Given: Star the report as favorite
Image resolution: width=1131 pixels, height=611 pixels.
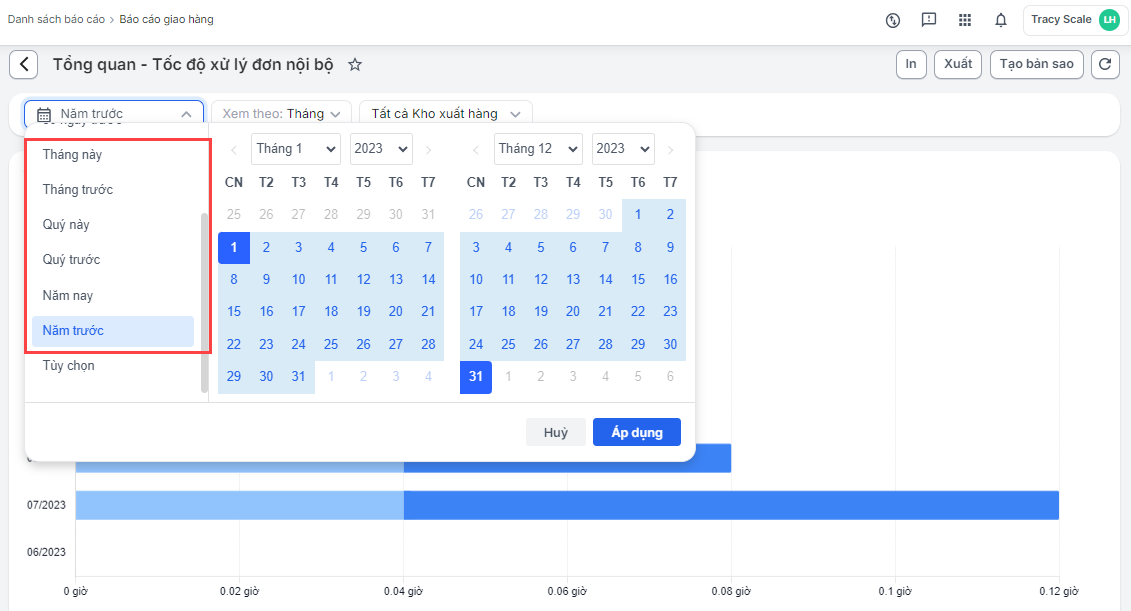Looking at the screenshot, I should [x=355, y=64].
